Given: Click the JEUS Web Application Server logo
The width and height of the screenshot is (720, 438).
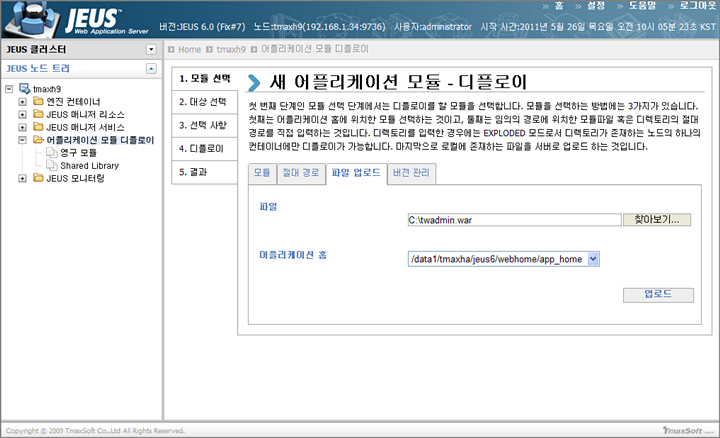Looking at the screenshot, I should click(x=76, y=20).
